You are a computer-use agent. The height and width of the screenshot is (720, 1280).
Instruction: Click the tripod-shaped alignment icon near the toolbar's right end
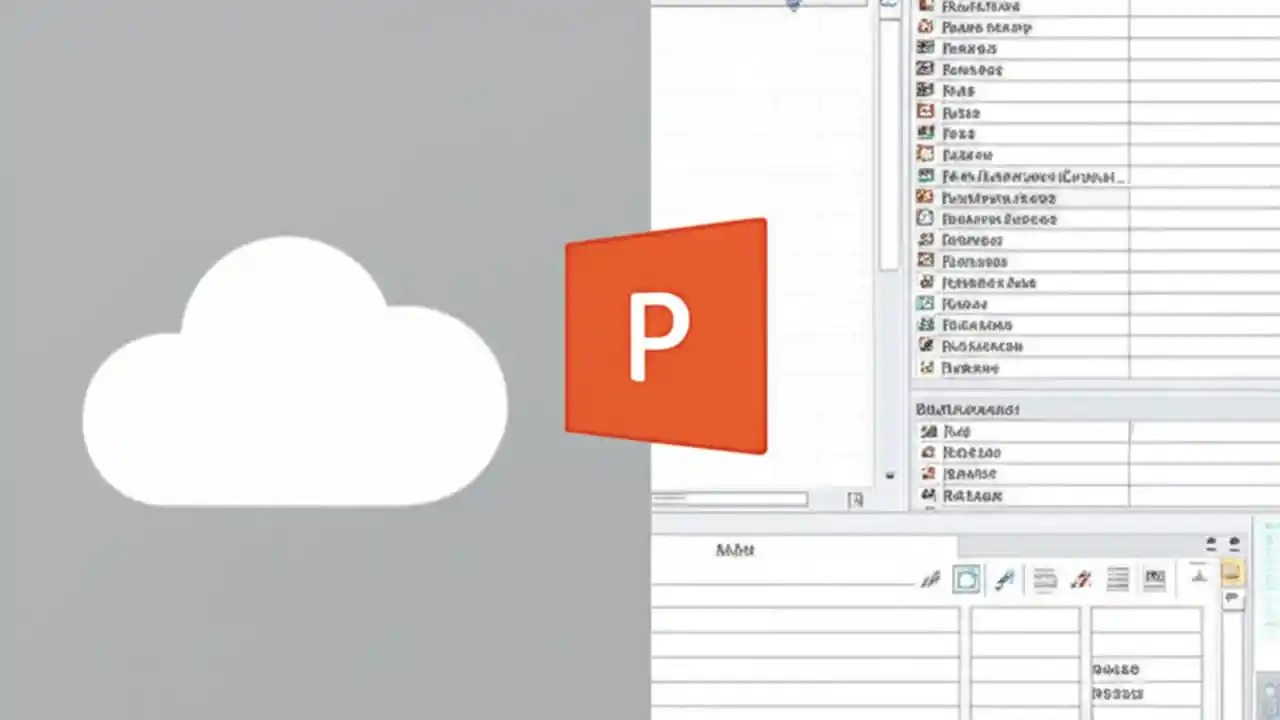[x=1198, y=577]
